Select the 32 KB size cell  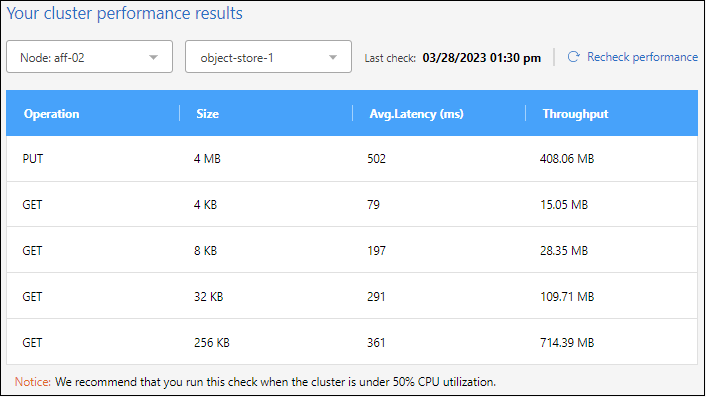click(208, 297)
